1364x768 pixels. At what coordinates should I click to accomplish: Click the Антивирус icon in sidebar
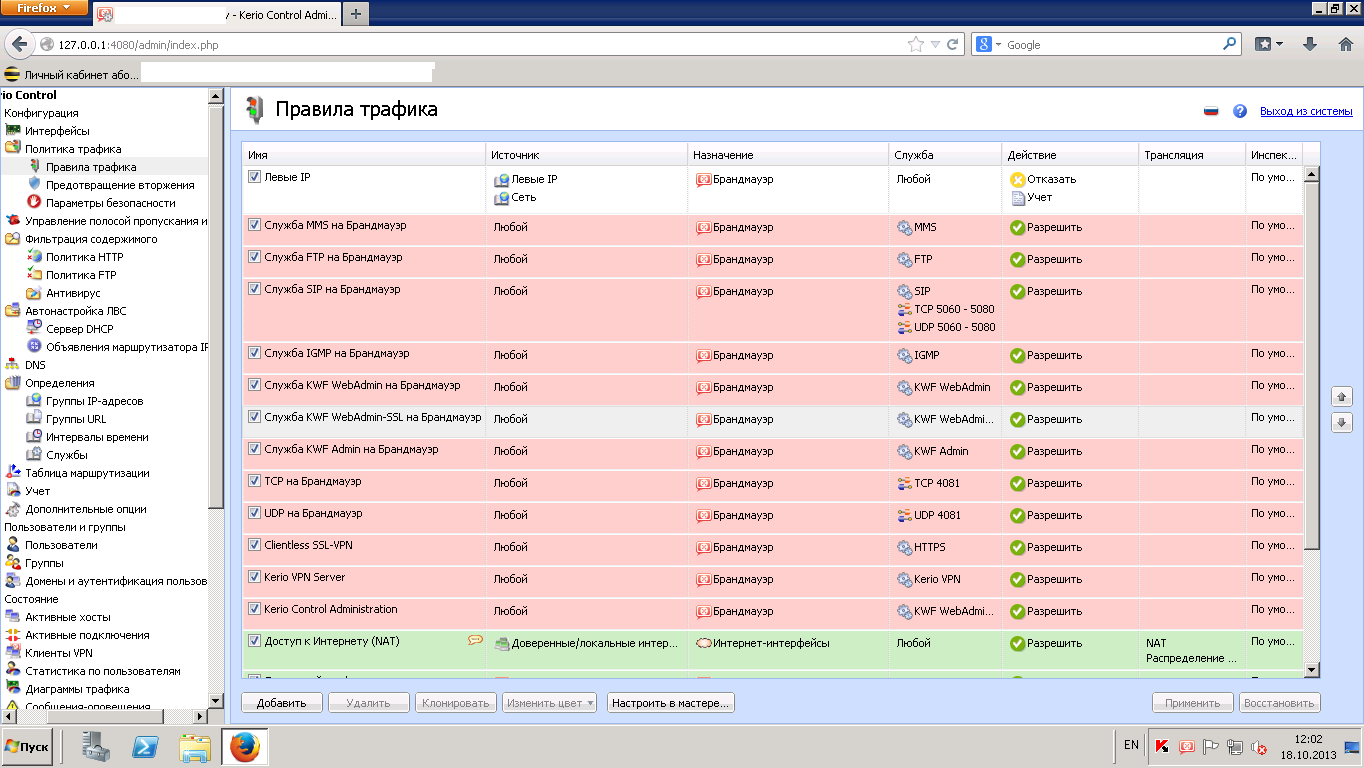[35, 293]
